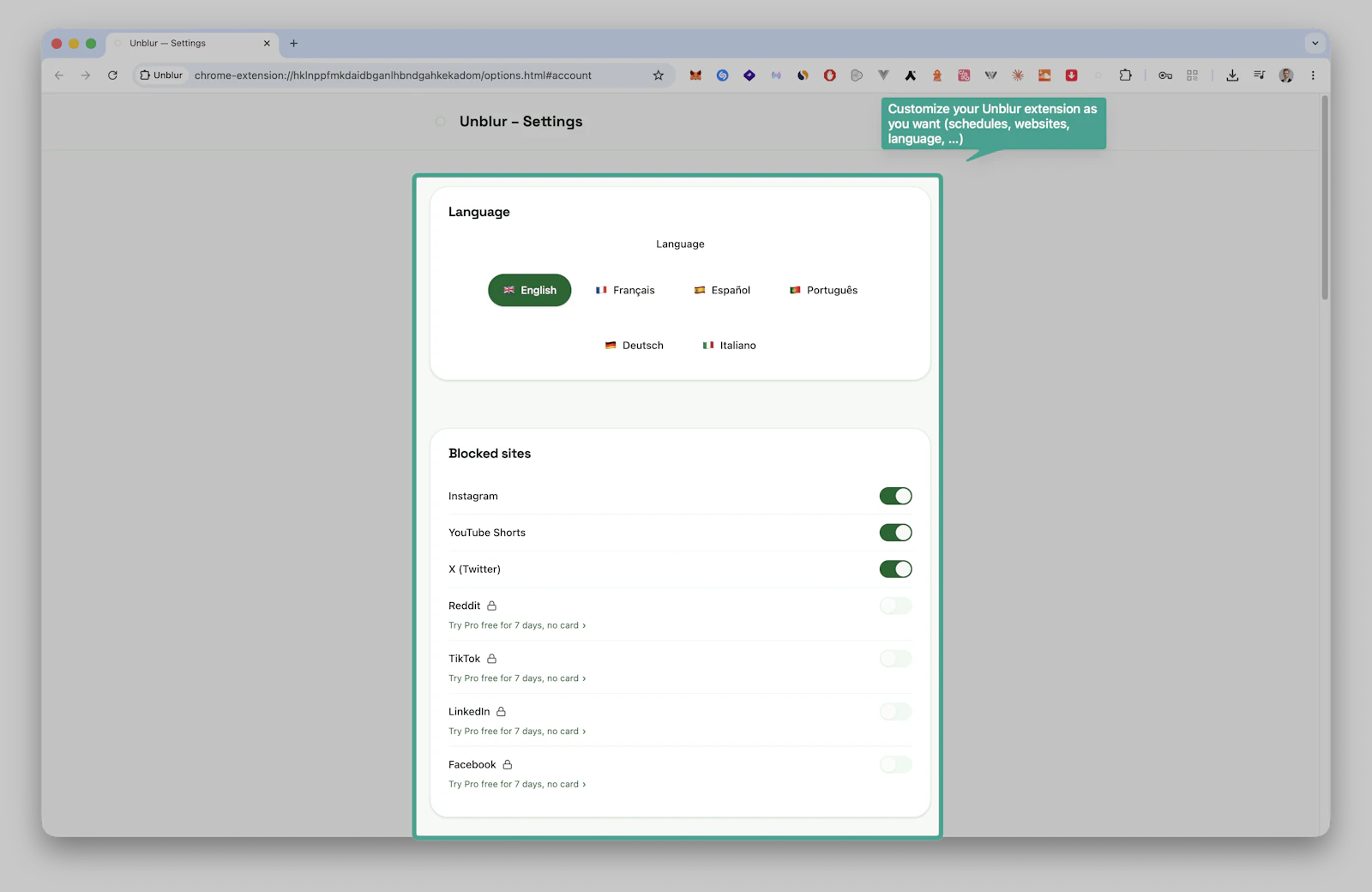The width and height of the screenshot is (1372, 892).
Task: Switch off the X (Twitter) toggle
Action: [895, 570]
